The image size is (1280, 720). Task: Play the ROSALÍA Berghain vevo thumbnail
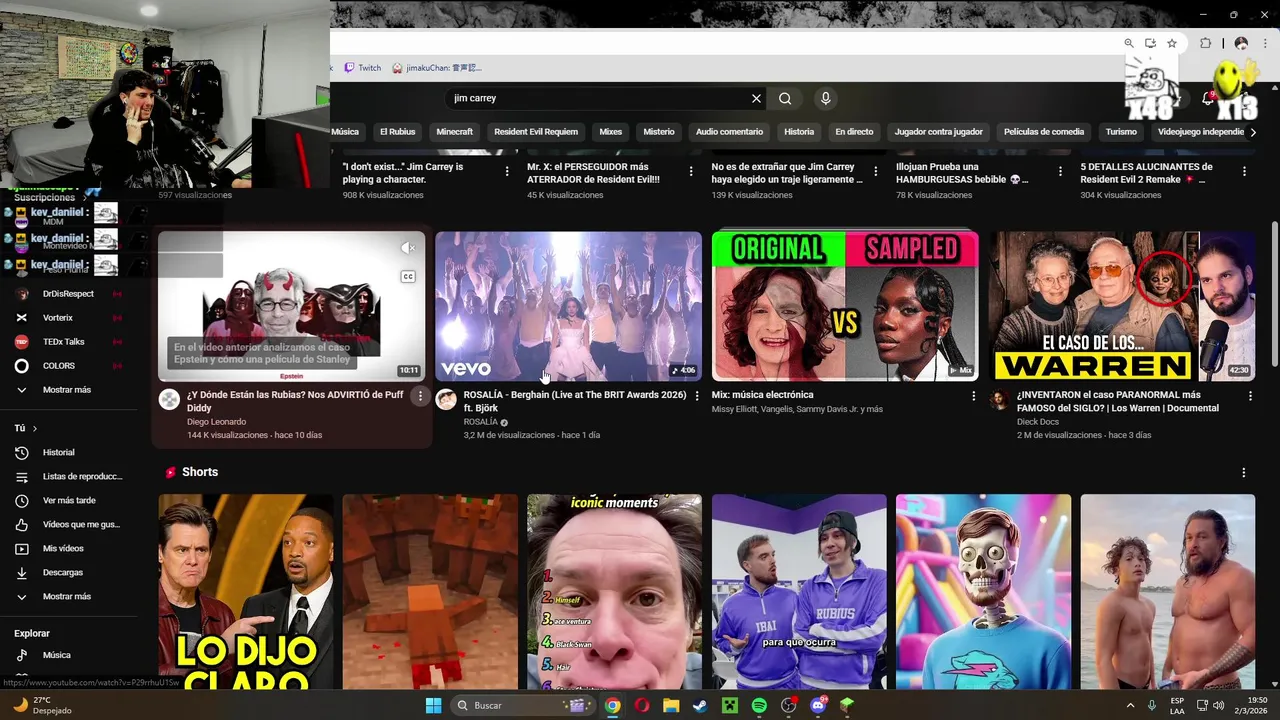click(x=569, y=306)
